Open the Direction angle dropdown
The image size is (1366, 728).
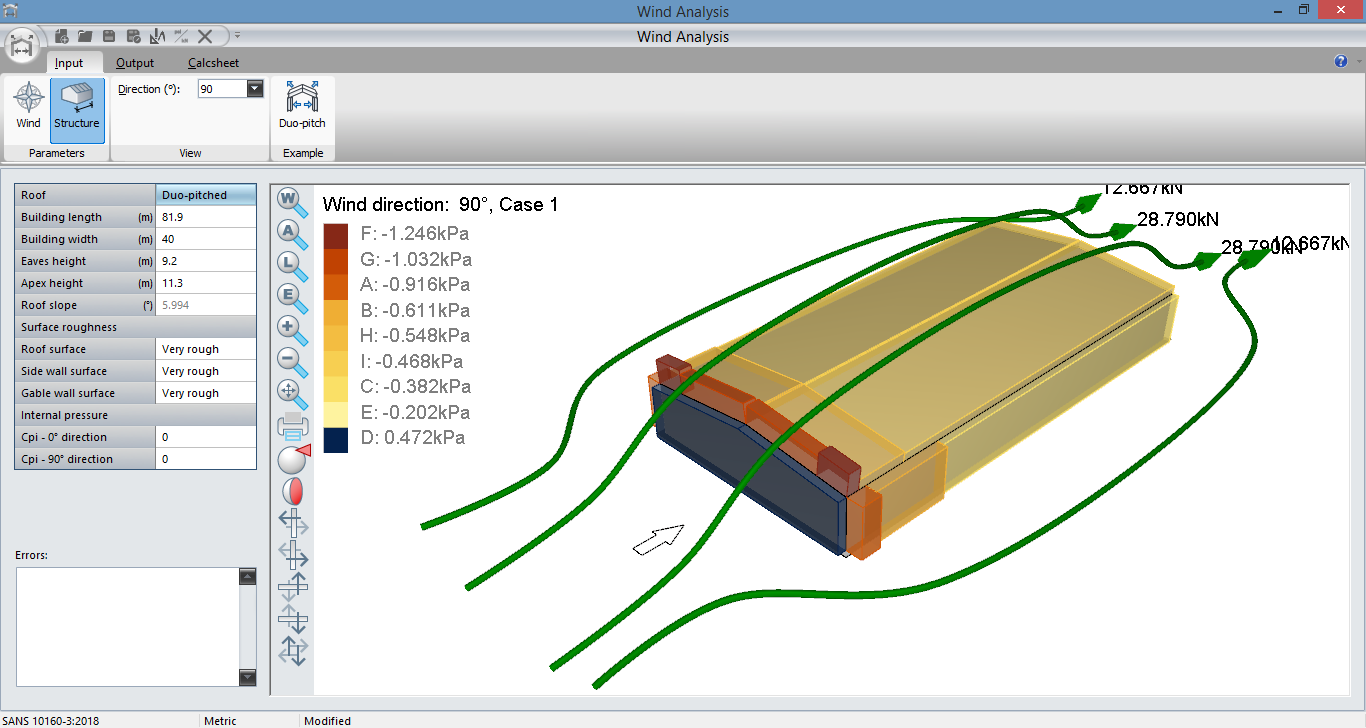click(x=254, y=89)
